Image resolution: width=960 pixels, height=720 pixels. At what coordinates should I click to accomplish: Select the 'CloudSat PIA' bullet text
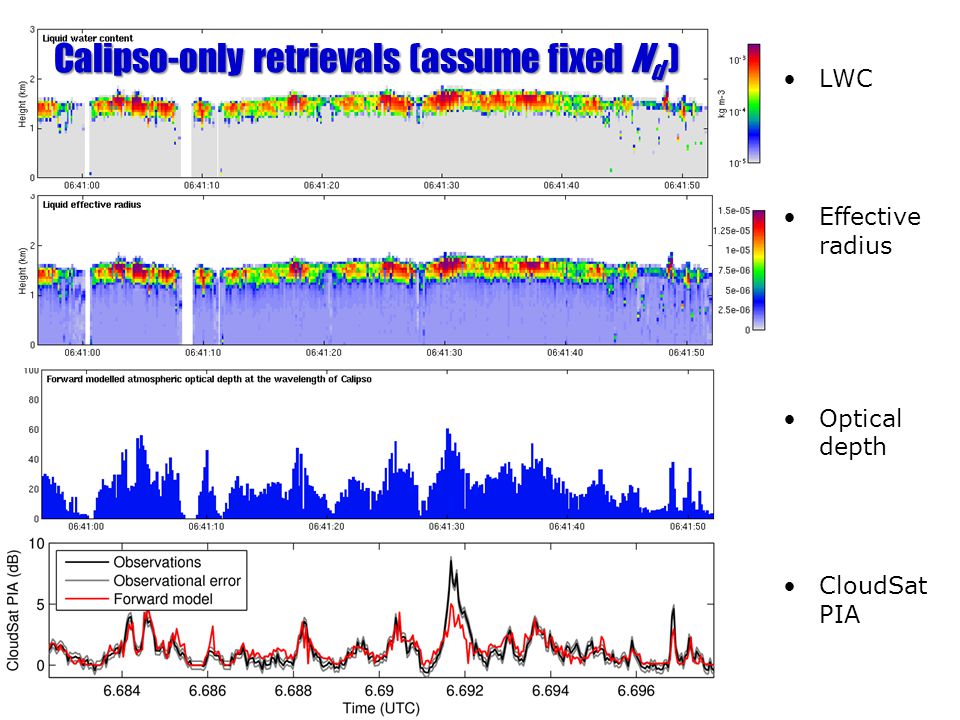873,599
